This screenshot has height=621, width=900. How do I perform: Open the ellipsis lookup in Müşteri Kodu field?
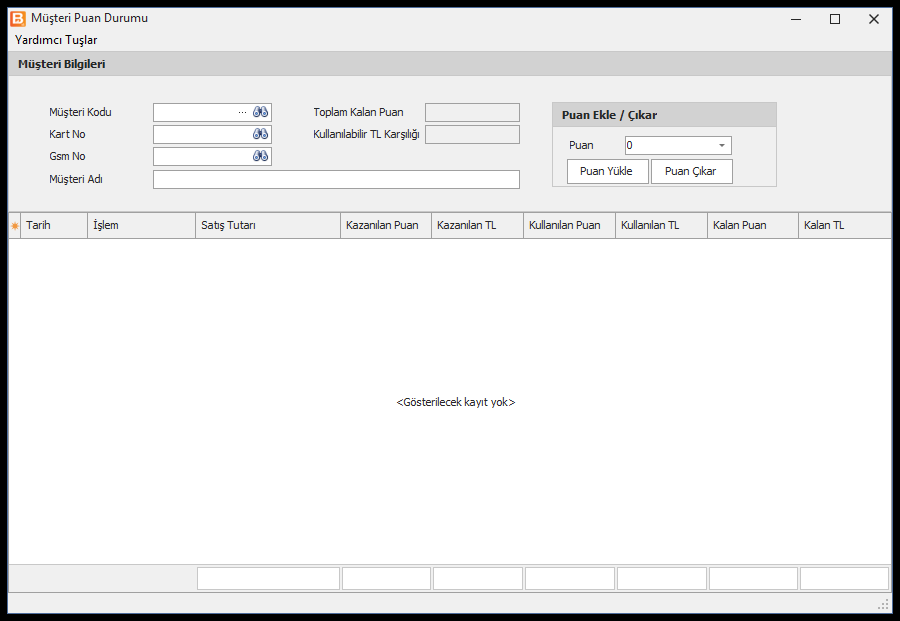(x=242, y=112)
